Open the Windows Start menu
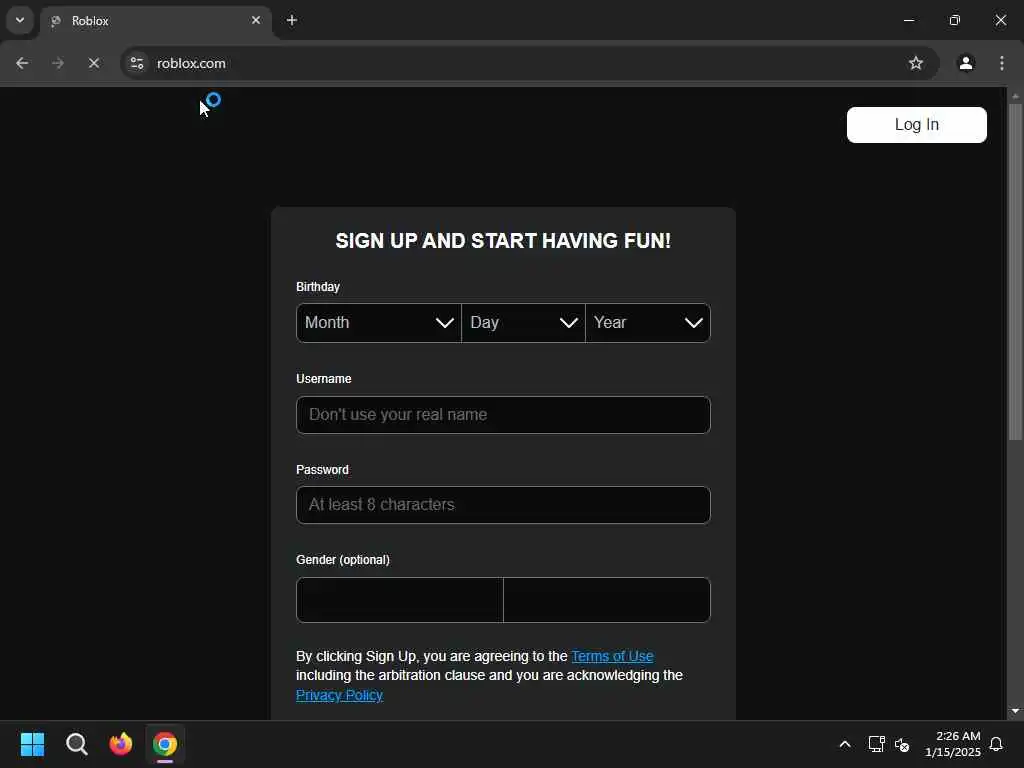The height and width of the screenshot is (768, 1024). point(32,744)
